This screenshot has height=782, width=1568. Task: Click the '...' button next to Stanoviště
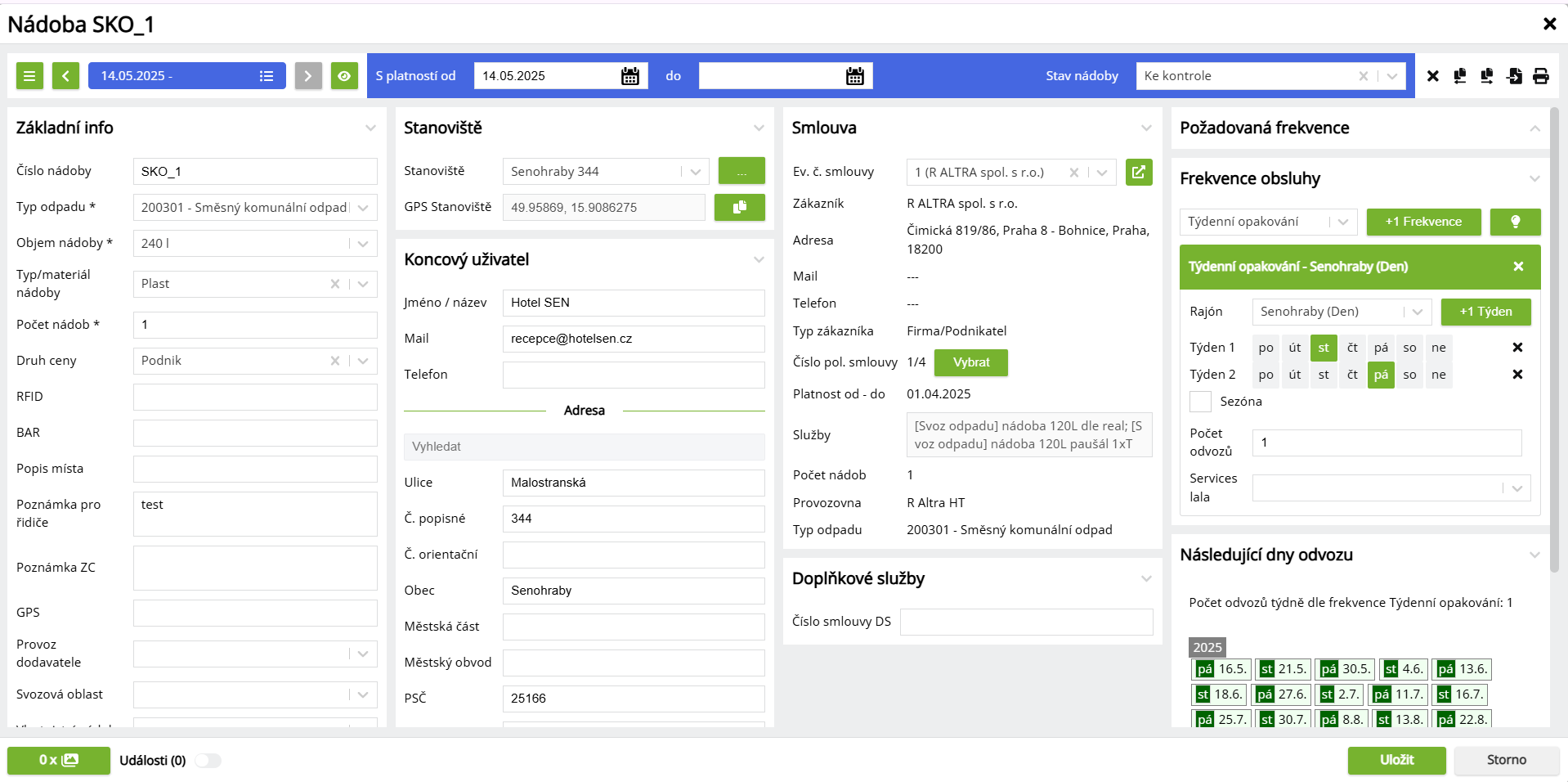[741, 171]
